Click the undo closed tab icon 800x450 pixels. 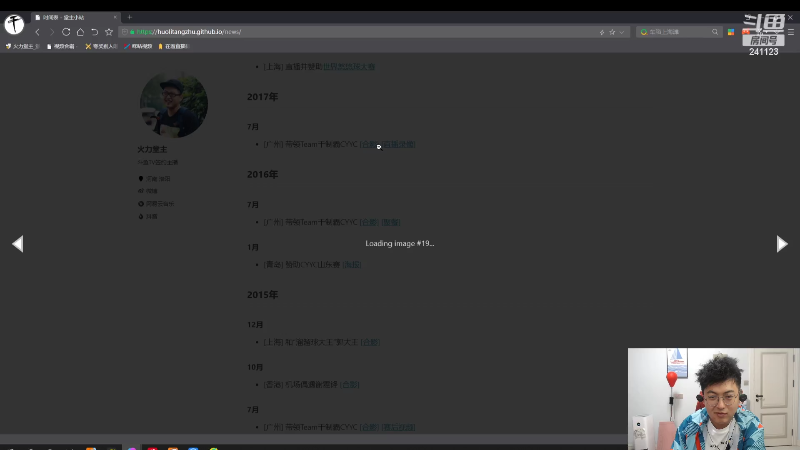(94, 32)
